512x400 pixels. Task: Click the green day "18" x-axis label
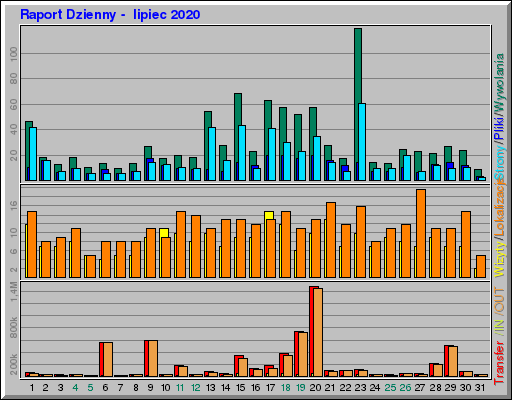[286, 388]
